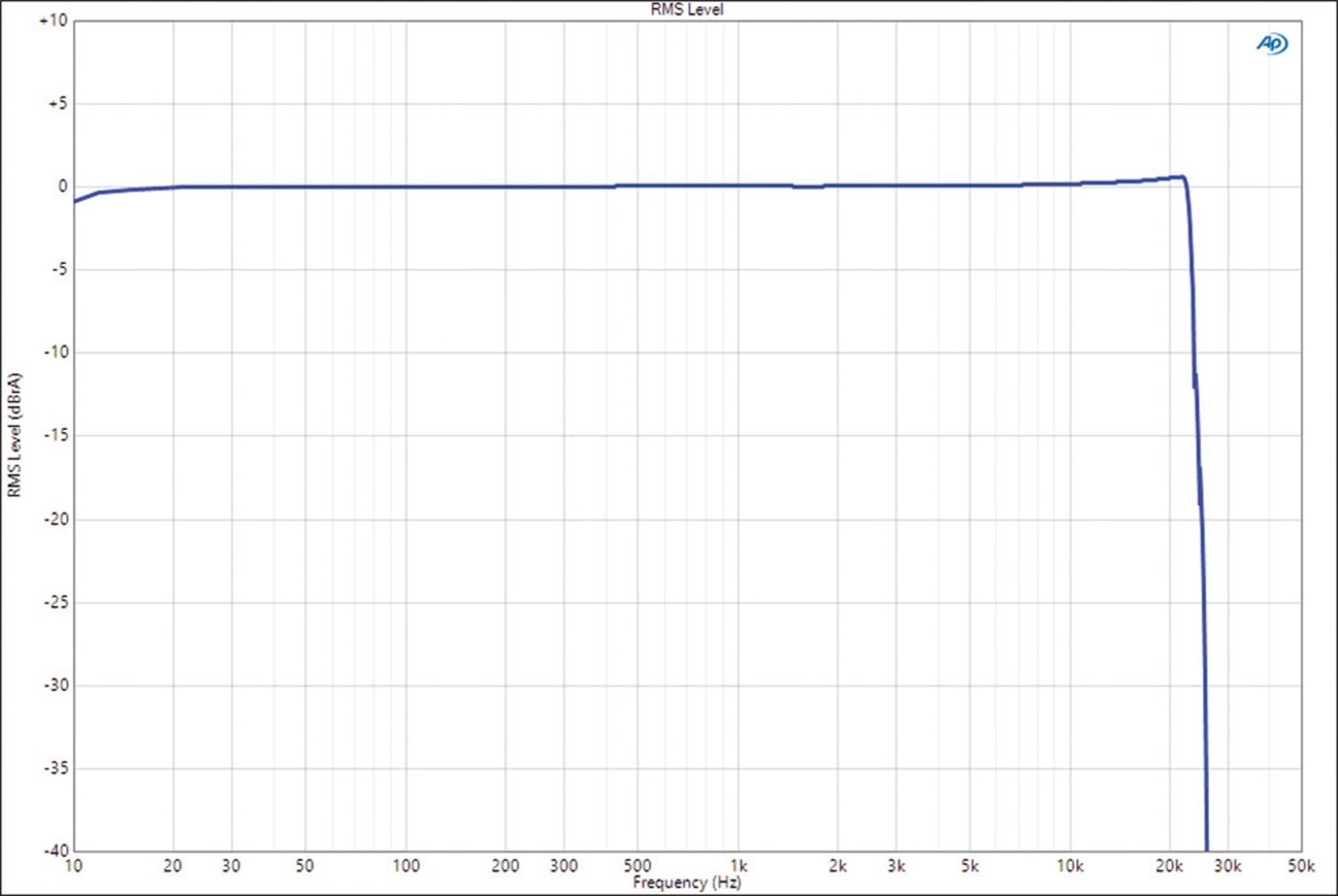Click the 3k frequency tick label

(x=896, y=866)
